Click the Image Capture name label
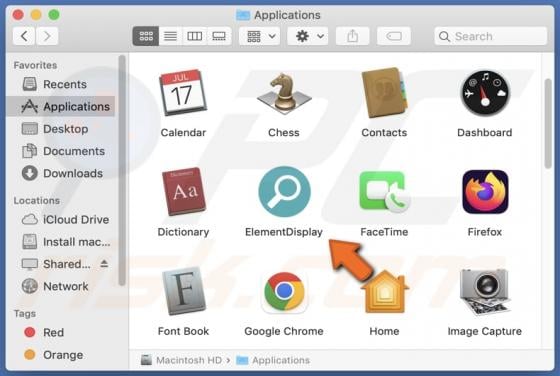Image resolution: width=560 pixels, height=376 pixels. click(485, 331)
